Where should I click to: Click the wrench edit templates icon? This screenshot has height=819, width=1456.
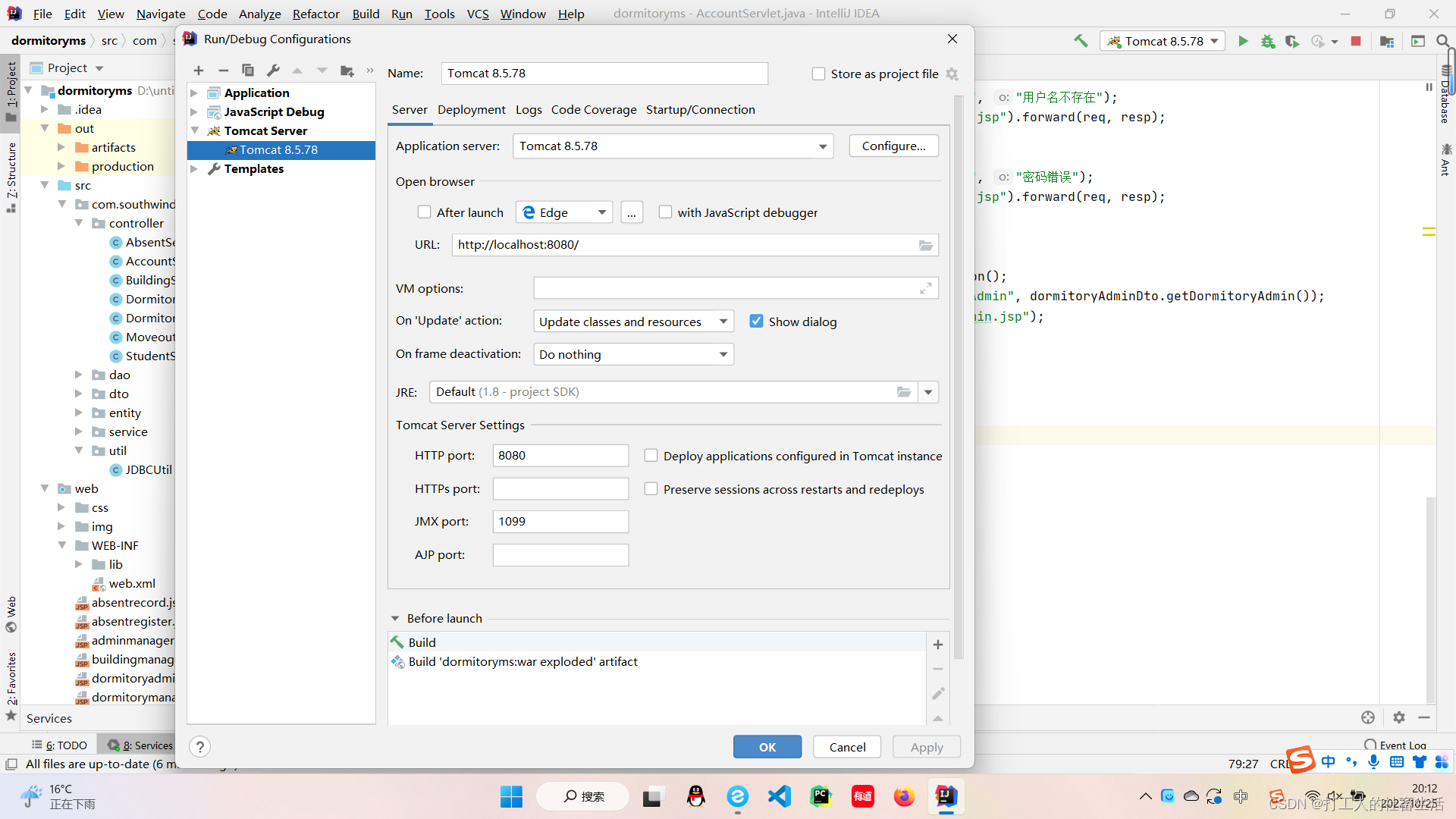pos(273,71)
